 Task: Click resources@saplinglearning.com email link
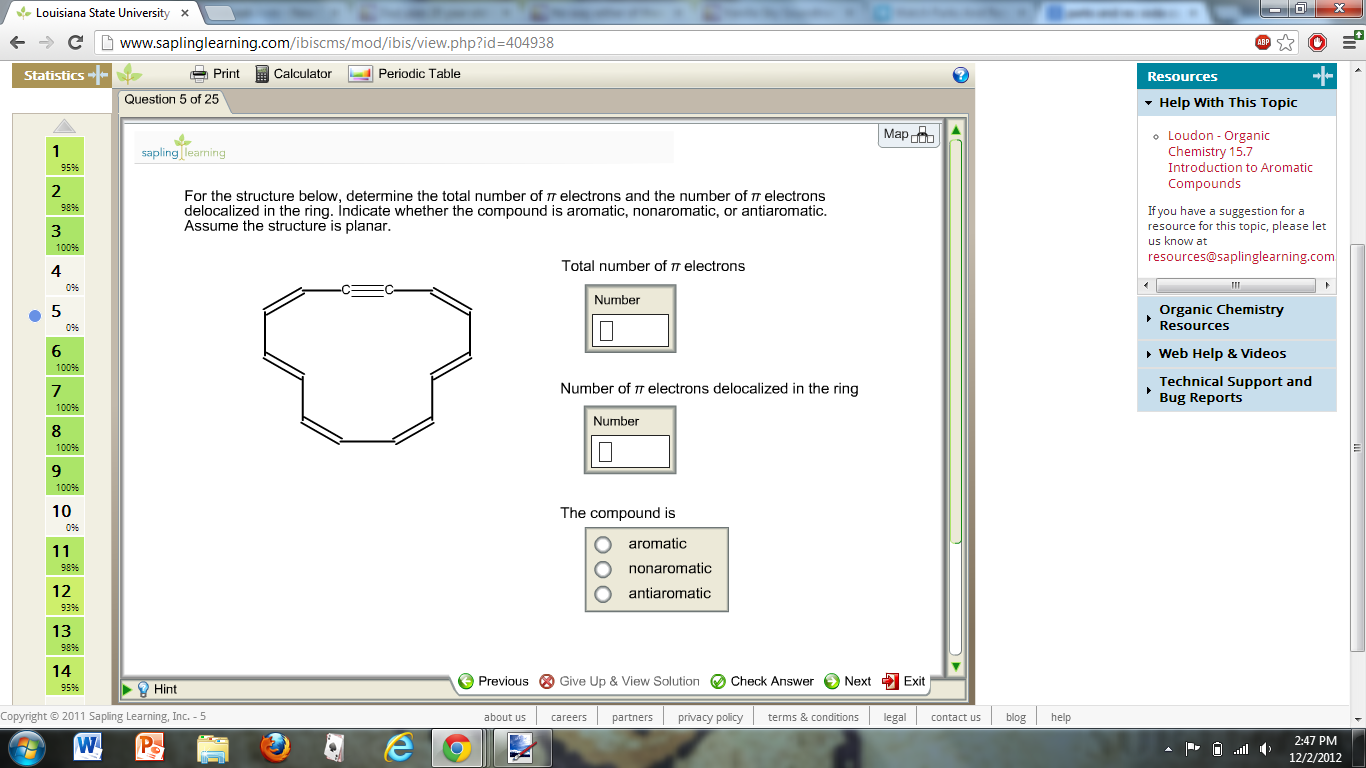click(1241, 257)
